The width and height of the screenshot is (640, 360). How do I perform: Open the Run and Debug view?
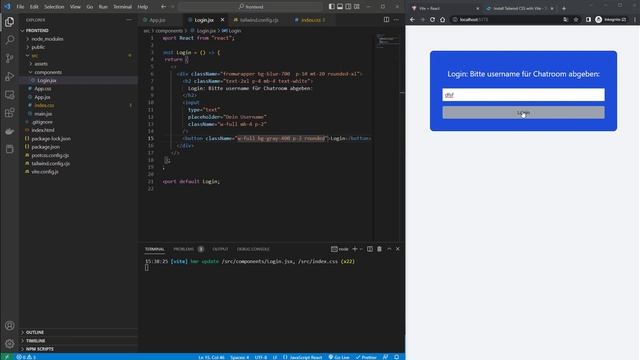[9, 76]
